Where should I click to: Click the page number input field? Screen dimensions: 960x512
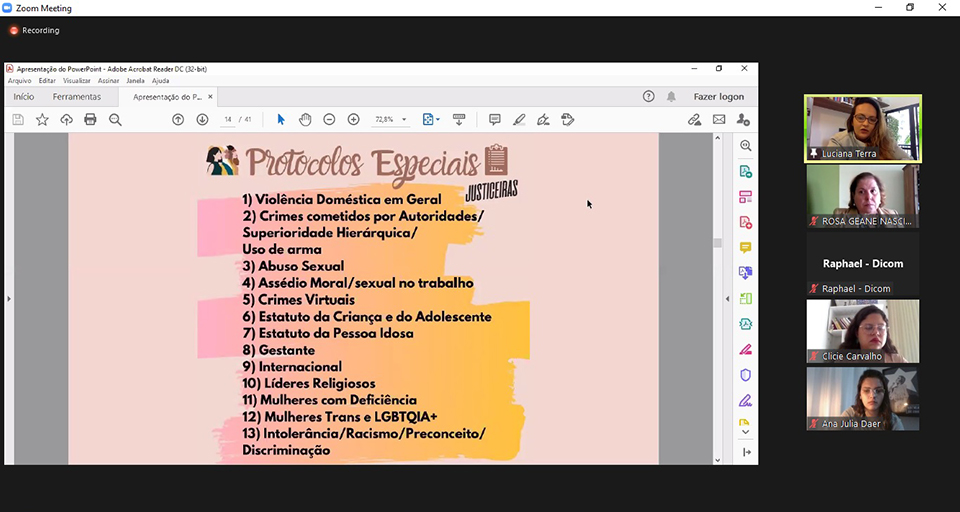click(x=228, y=120)
